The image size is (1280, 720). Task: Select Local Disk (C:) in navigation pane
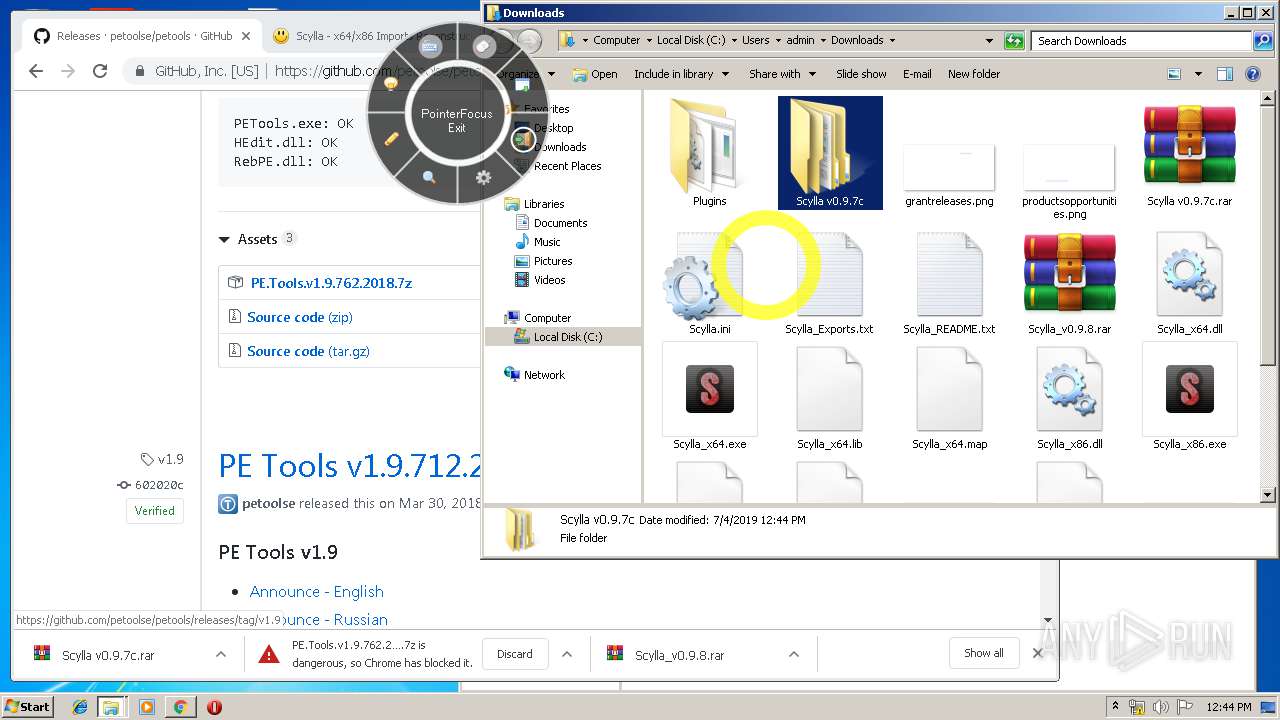click(x=568, y=337)
